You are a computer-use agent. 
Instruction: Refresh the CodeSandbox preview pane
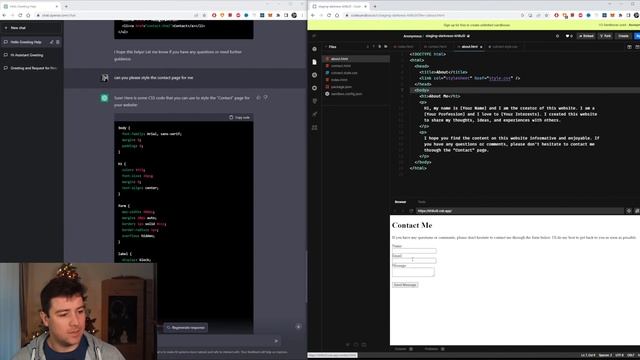pos(411,211)
